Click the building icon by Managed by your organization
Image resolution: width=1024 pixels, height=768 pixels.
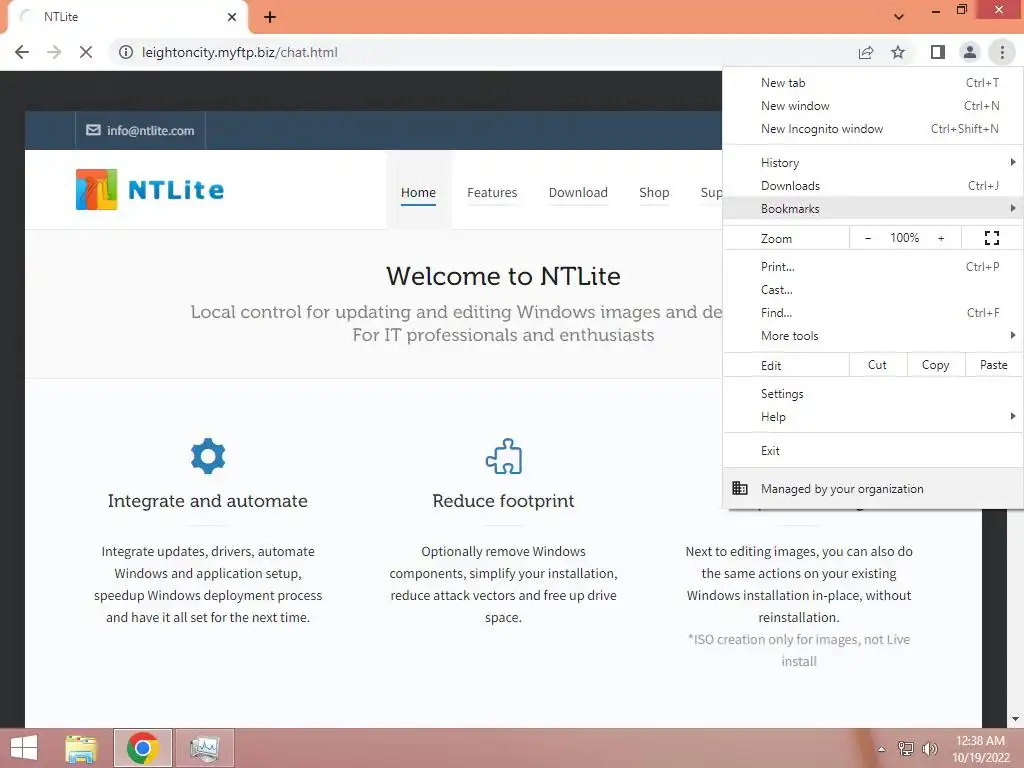click(739, 488)
